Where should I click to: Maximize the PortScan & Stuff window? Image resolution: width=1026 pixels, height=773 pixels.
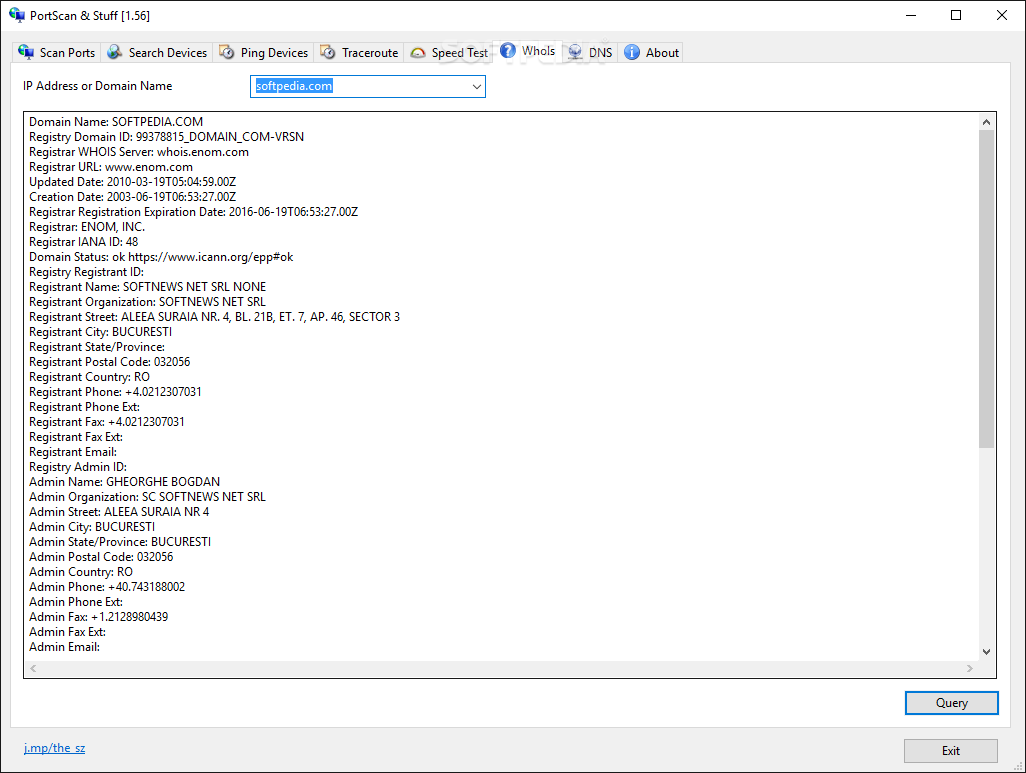pos(956,15)
